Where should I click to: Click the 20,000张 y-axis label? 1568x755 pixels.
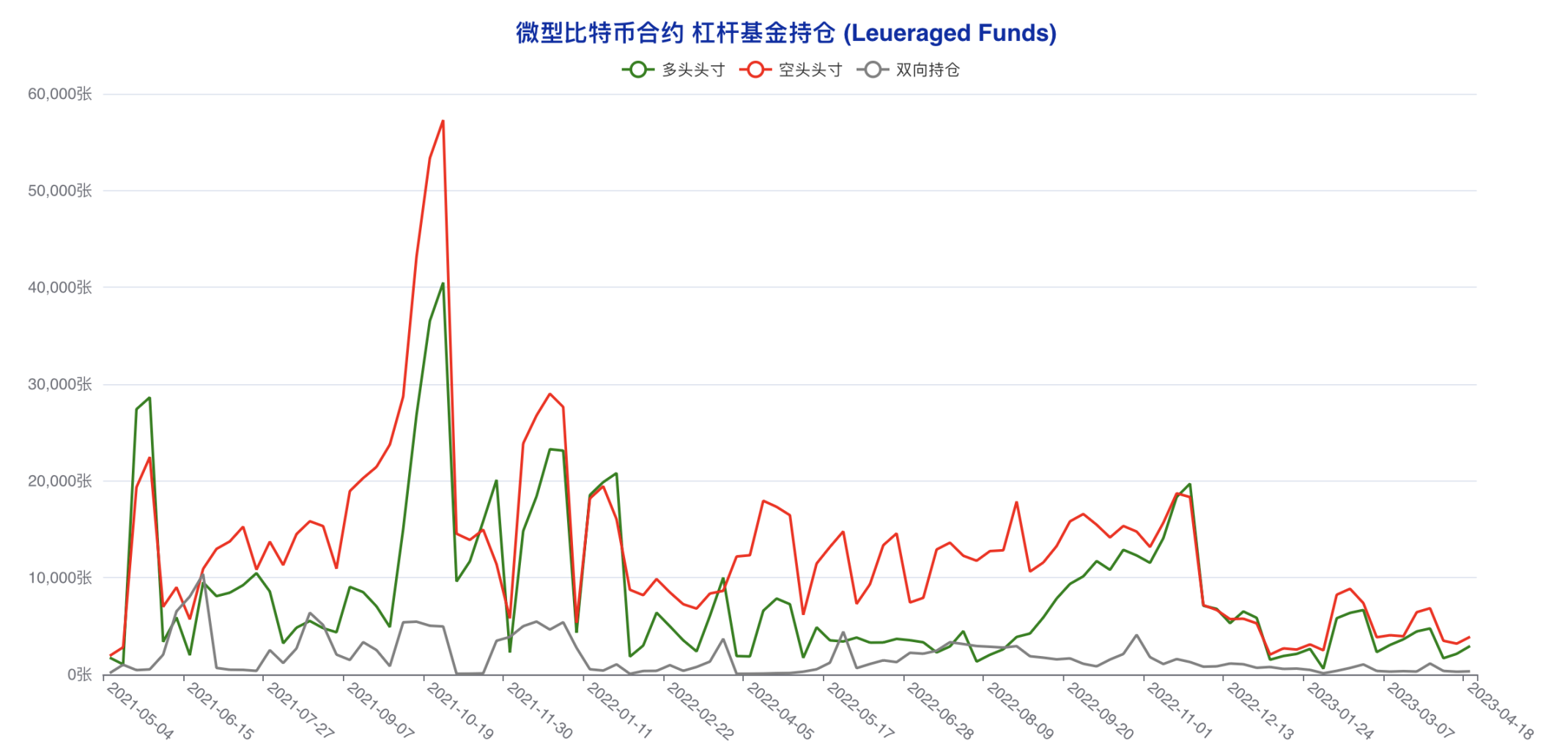[60, 481]
